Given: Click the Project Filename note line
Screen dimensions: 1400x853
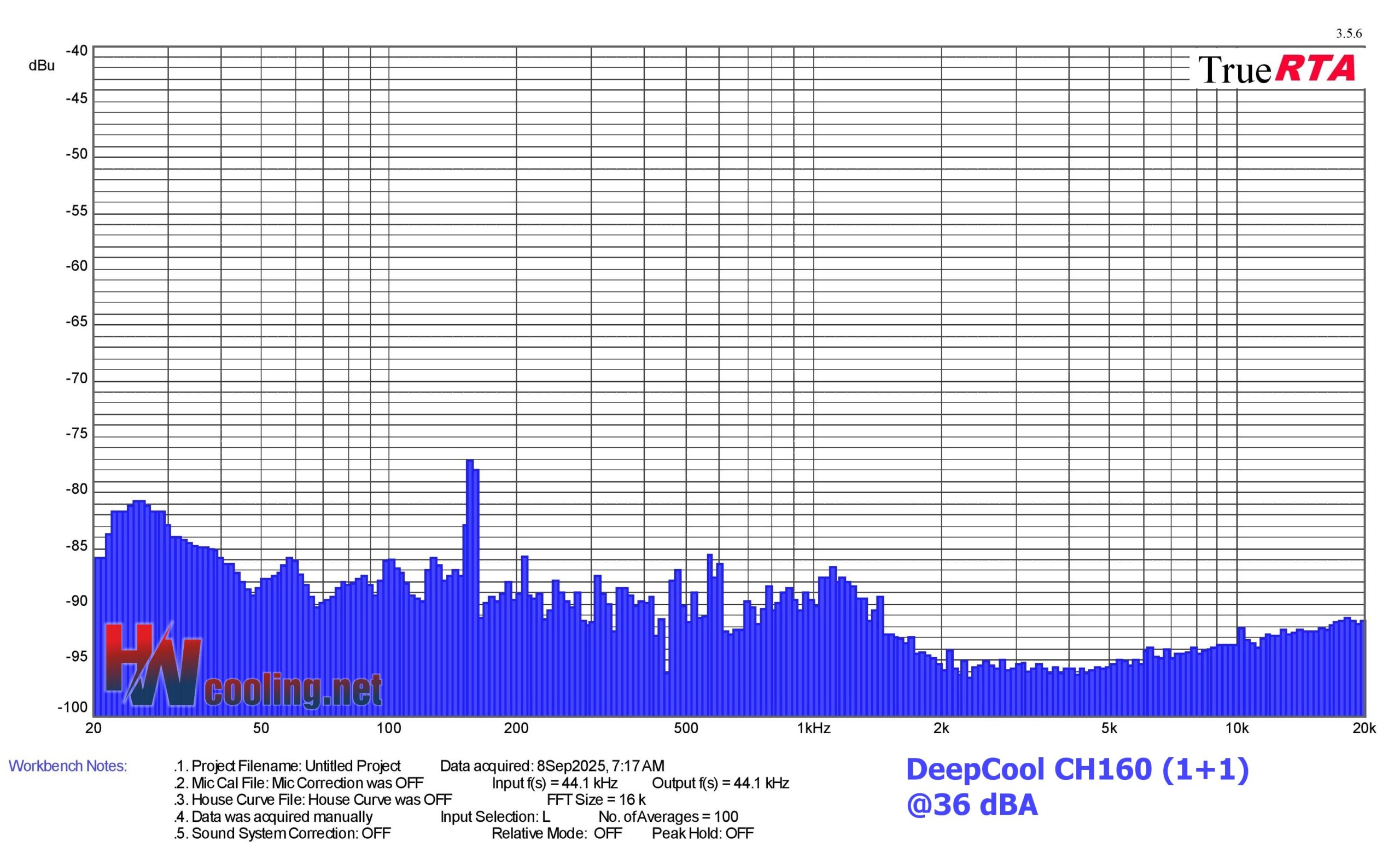Looking at the screenshot, I should point(288,766).
